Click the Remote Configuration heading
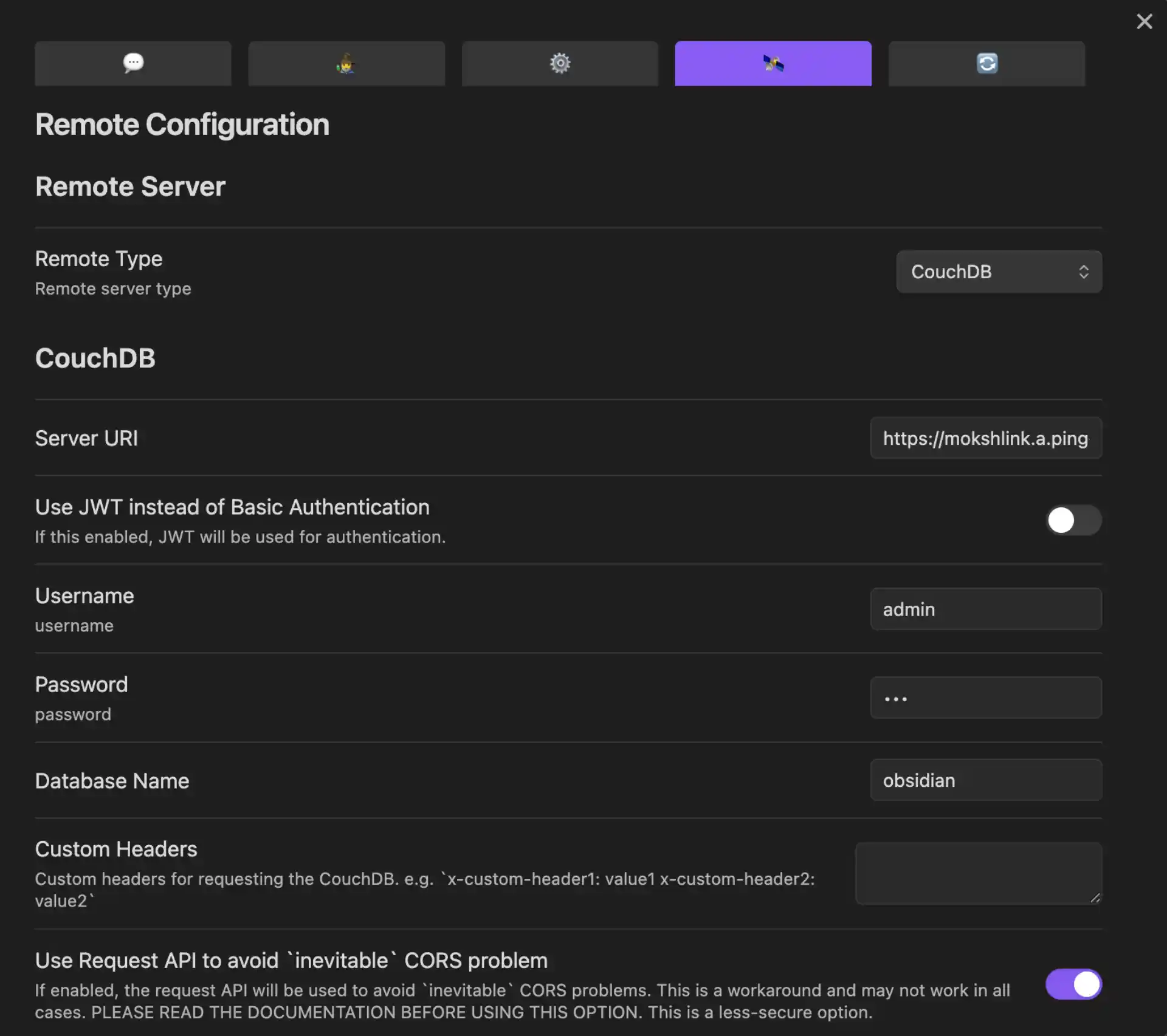Viewport: 1167px width, 1036px height. [182, 125]
